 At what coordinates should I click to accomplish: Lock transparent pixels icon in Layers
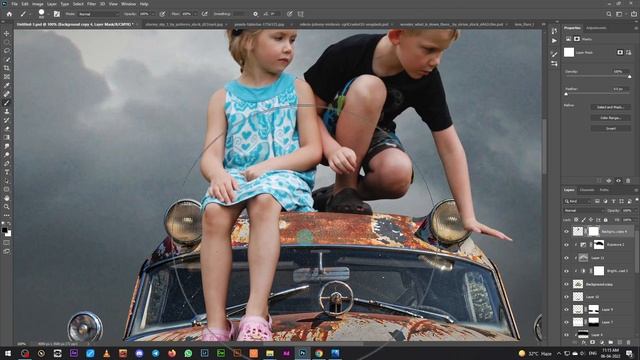(x=576, y=220)
